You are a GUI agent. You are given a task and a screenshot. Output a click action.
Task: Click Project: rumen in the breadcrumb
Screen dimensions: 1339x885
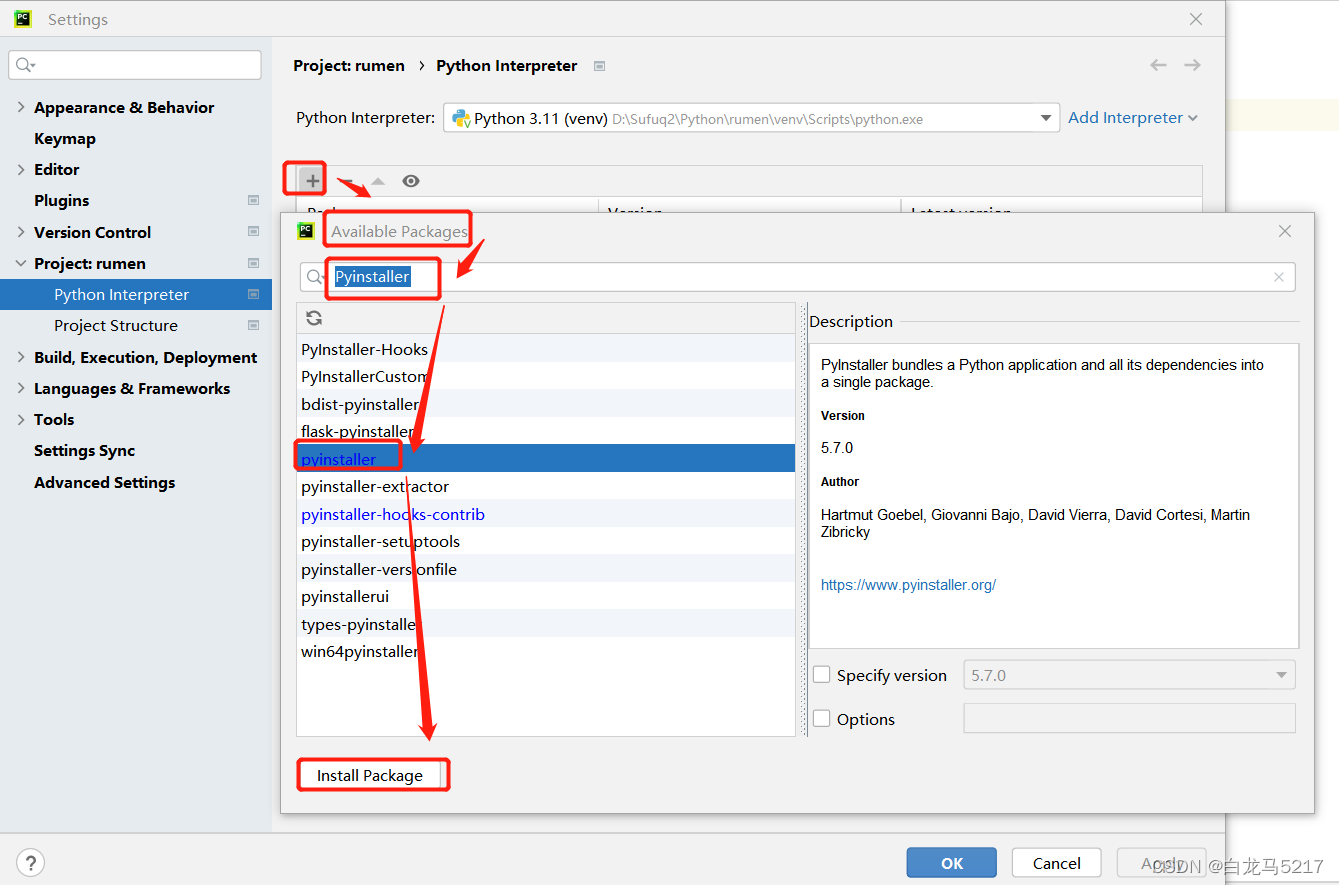349,65
